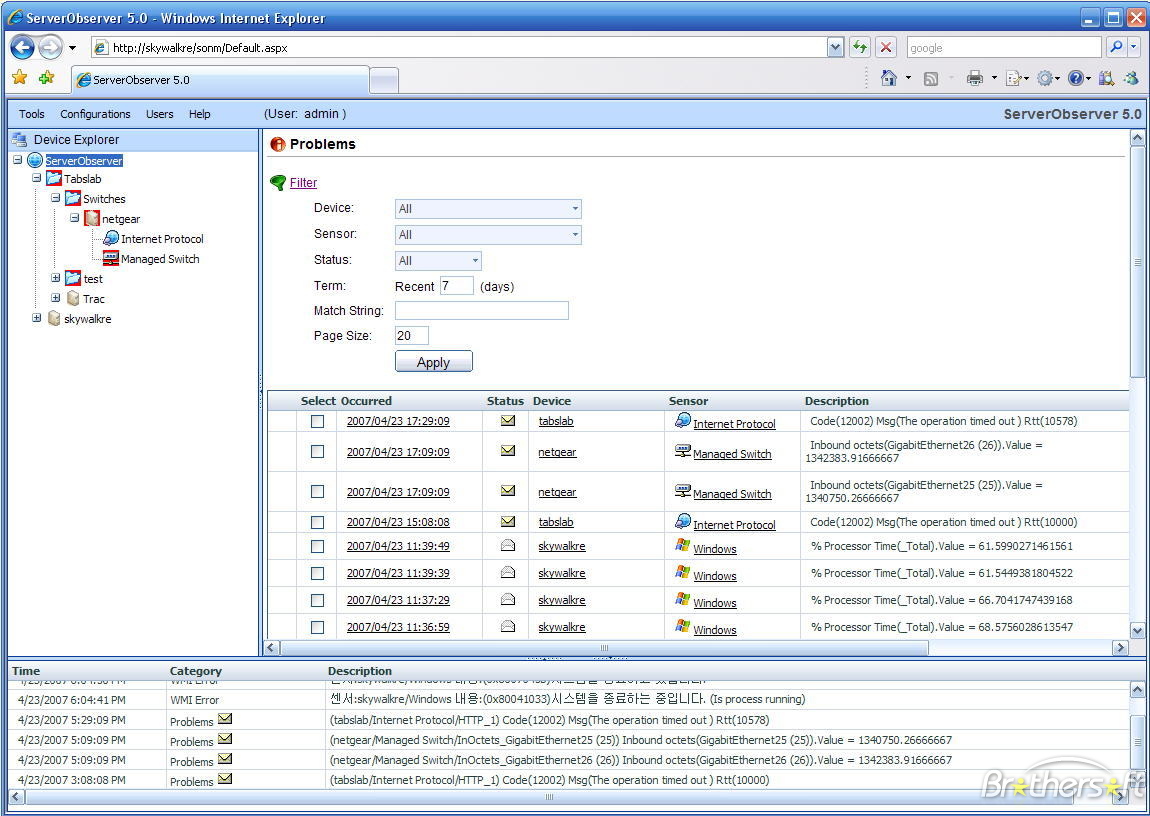This screenshot has width=1150, height=816.
Task: Click the Home page icon
Action: click(889, 78)
